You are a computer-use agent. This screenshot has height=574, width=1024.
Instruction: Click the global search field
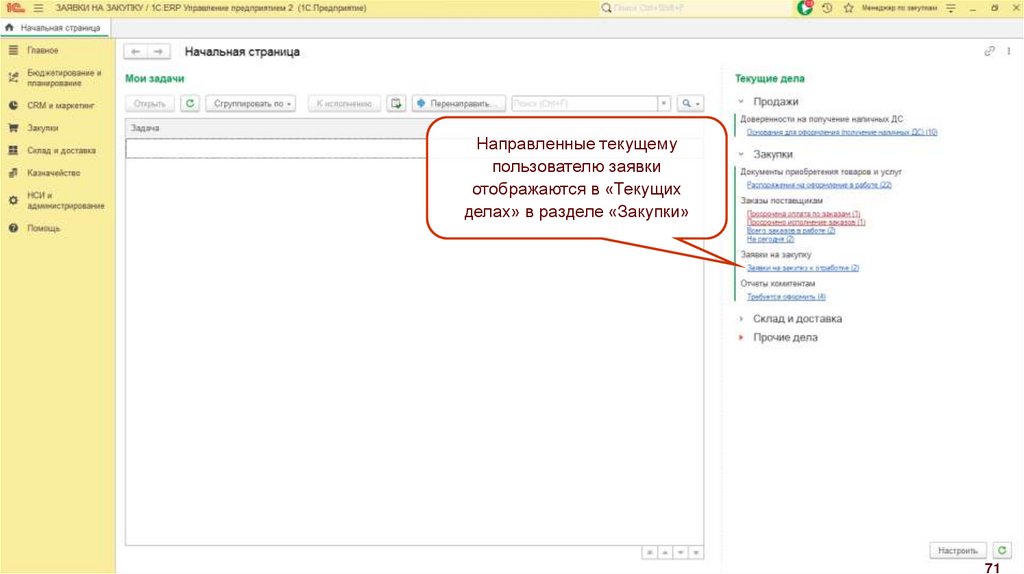696,8
